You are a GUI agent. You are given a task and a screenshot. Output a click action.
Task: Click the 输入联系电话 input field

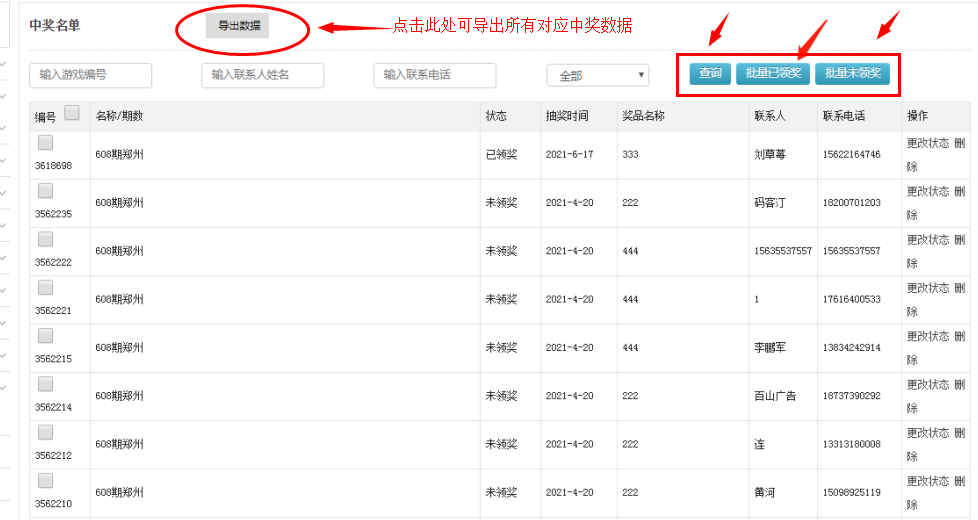[435, 75]
